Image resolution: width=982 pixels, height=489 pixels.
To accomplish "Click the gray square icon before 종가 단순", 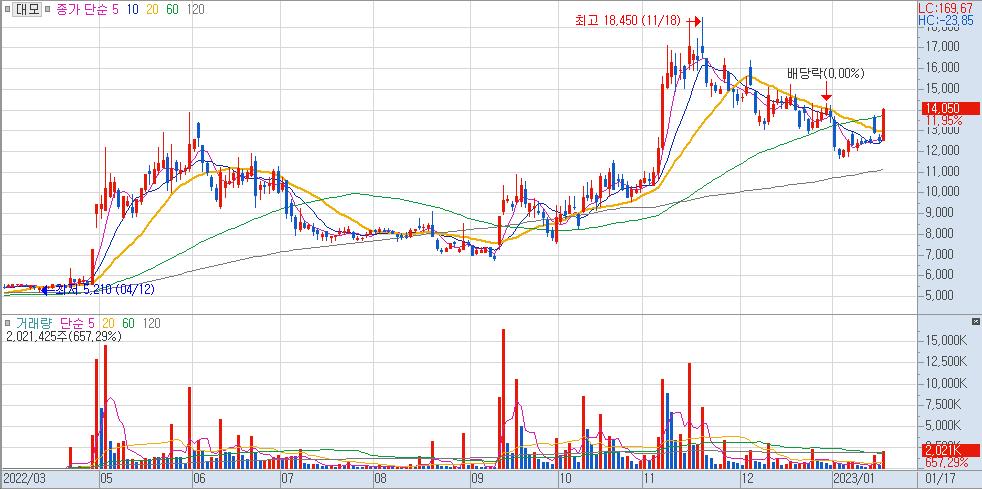I will click(48, 10).
